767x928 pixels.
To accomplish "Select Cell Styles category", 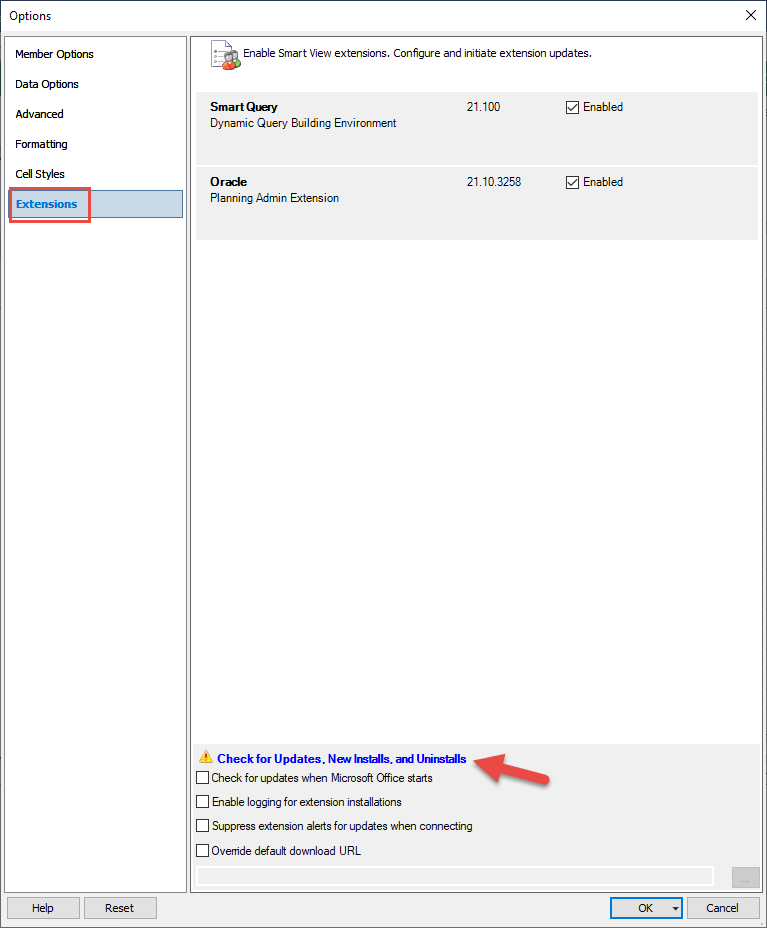I will (x=40, y=174).
